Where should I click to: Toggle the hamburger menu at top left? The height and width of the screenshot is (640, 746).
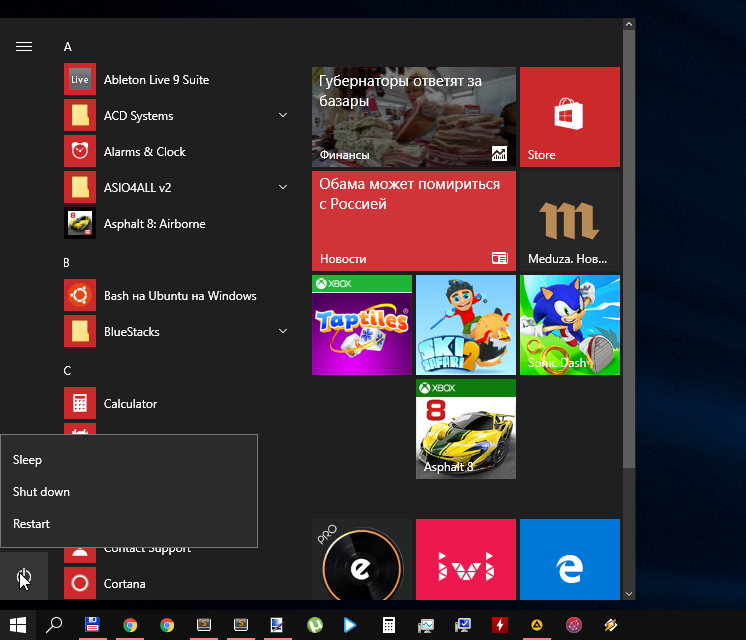24,47
